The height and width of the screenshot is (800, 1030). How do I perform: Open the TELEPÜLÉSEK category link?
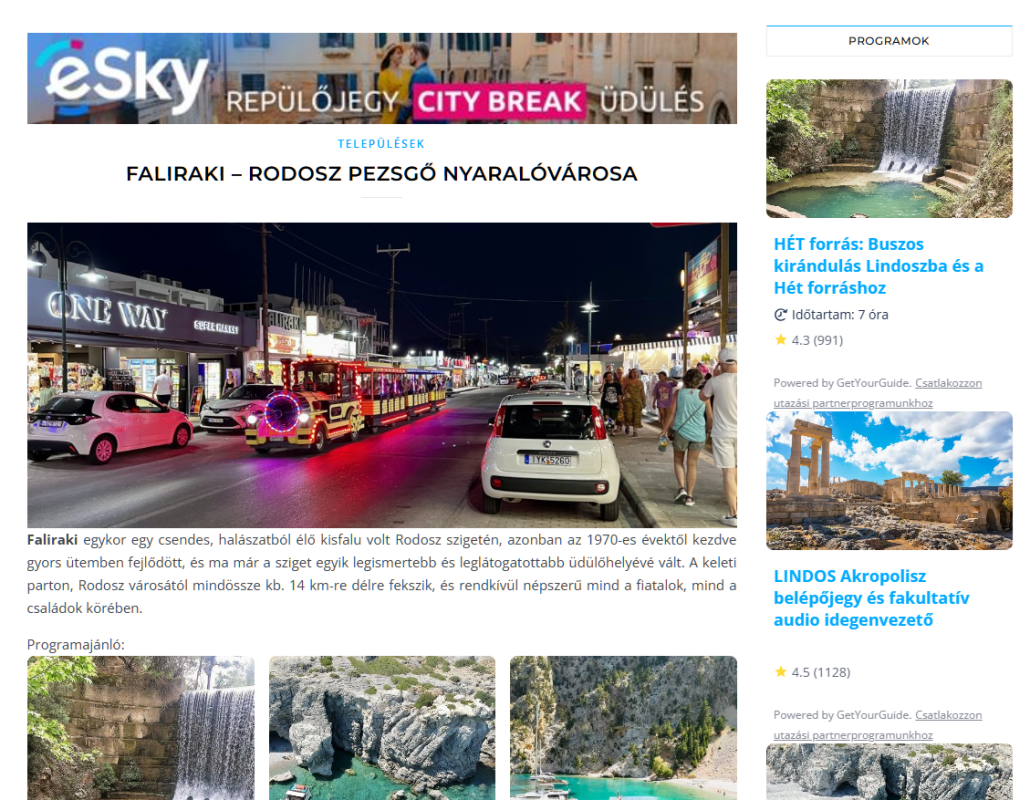coord(381,144)
